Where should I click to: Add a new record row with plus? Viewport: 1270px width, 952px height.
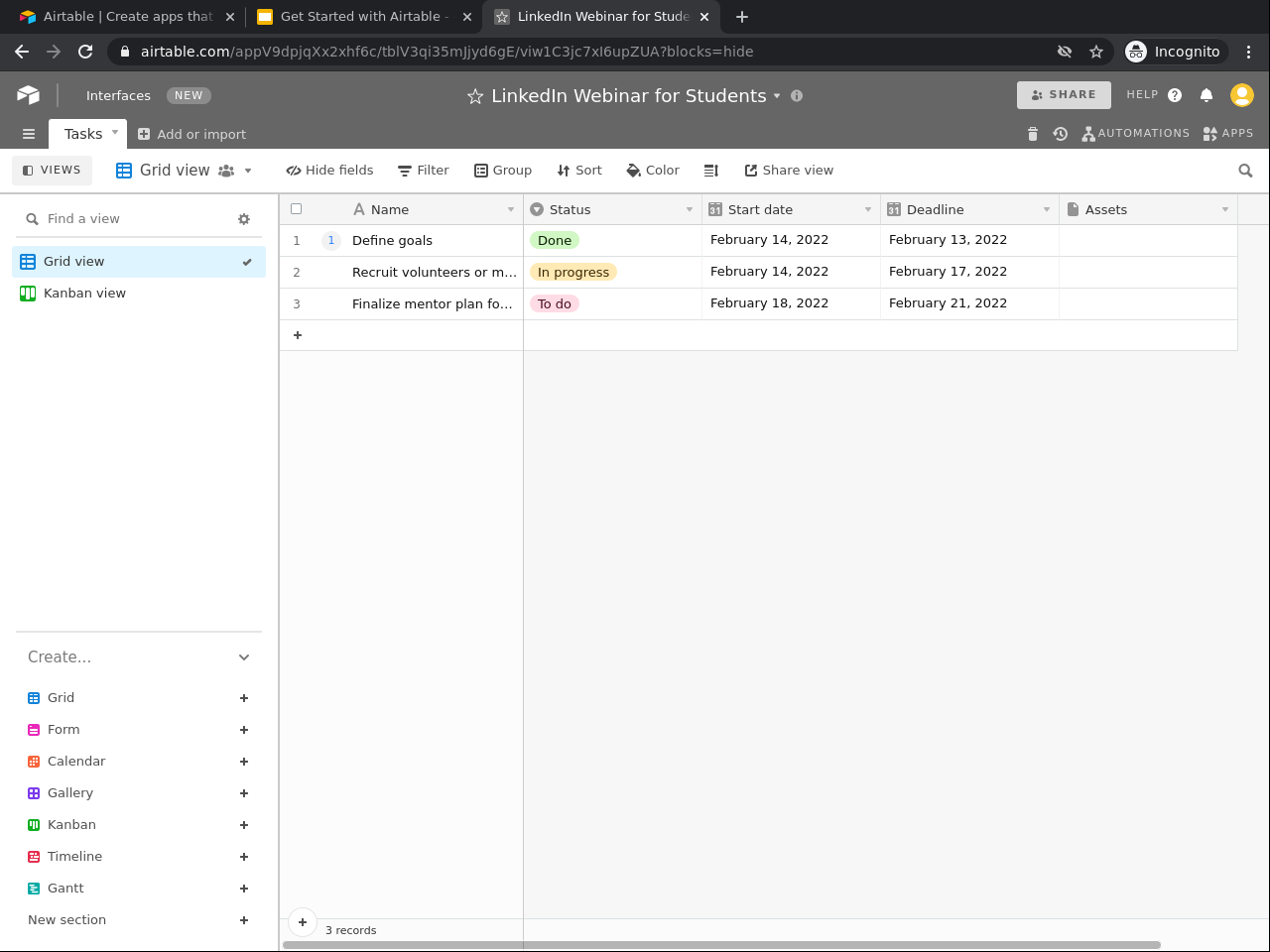point(297,335)
